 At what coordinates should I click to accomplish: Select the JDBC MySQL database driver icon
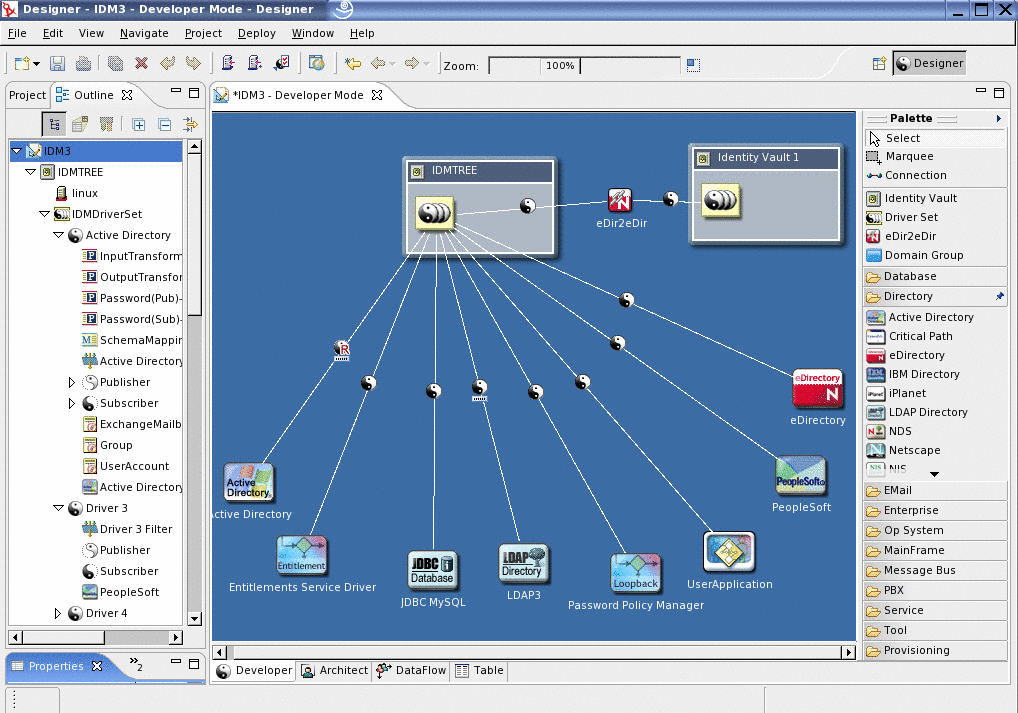click(x=432, y=569)
